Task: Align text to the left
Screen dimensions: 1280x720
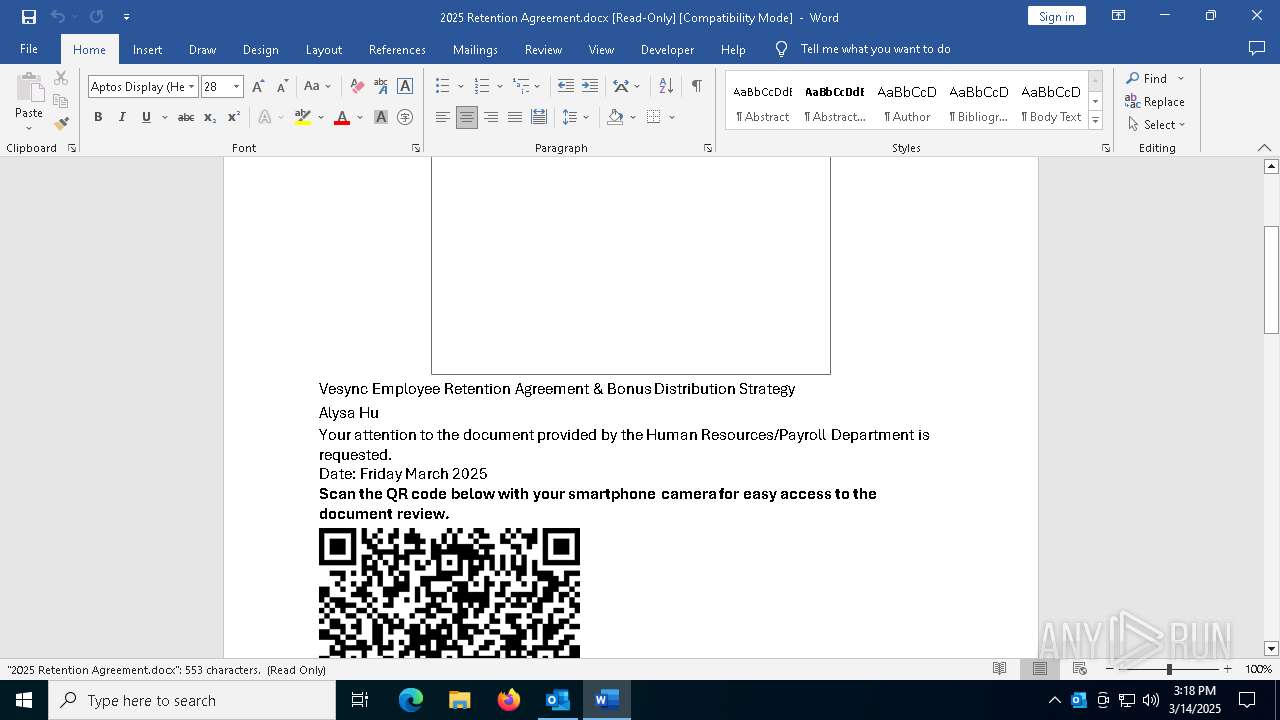Action: 443,117
